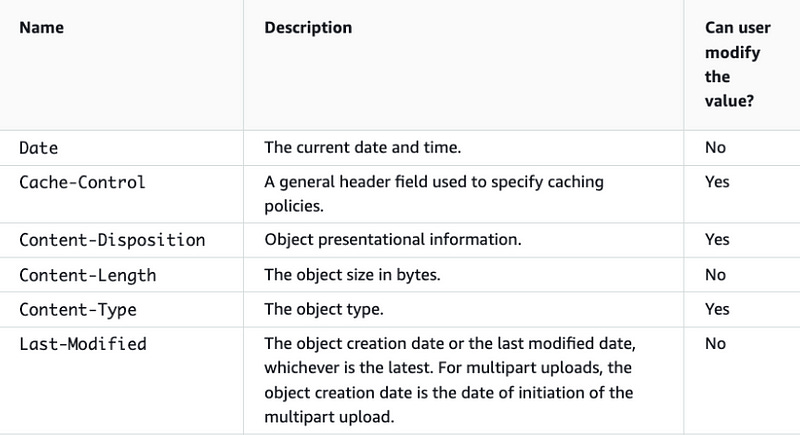800x435 pixels.
Task: Click the 'Yes' value in Cache-Control row
Action: [x=717, y=182]
